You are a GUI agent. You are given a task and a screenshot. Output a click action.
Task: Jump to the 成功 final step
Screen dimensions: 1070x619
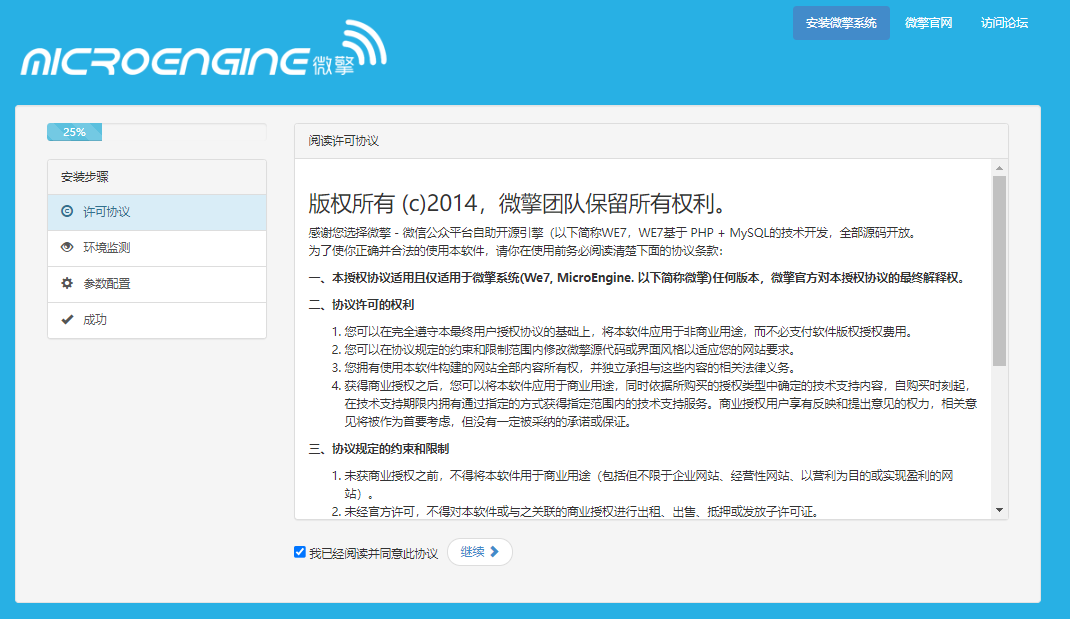pyautogui.click(x=95, y=320)
